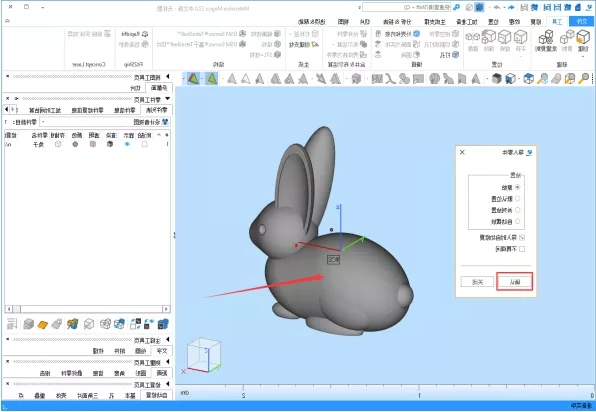Select the 缩放 rescale tool in the ribbon
596x412 pixels.
(x=489, y=37)
